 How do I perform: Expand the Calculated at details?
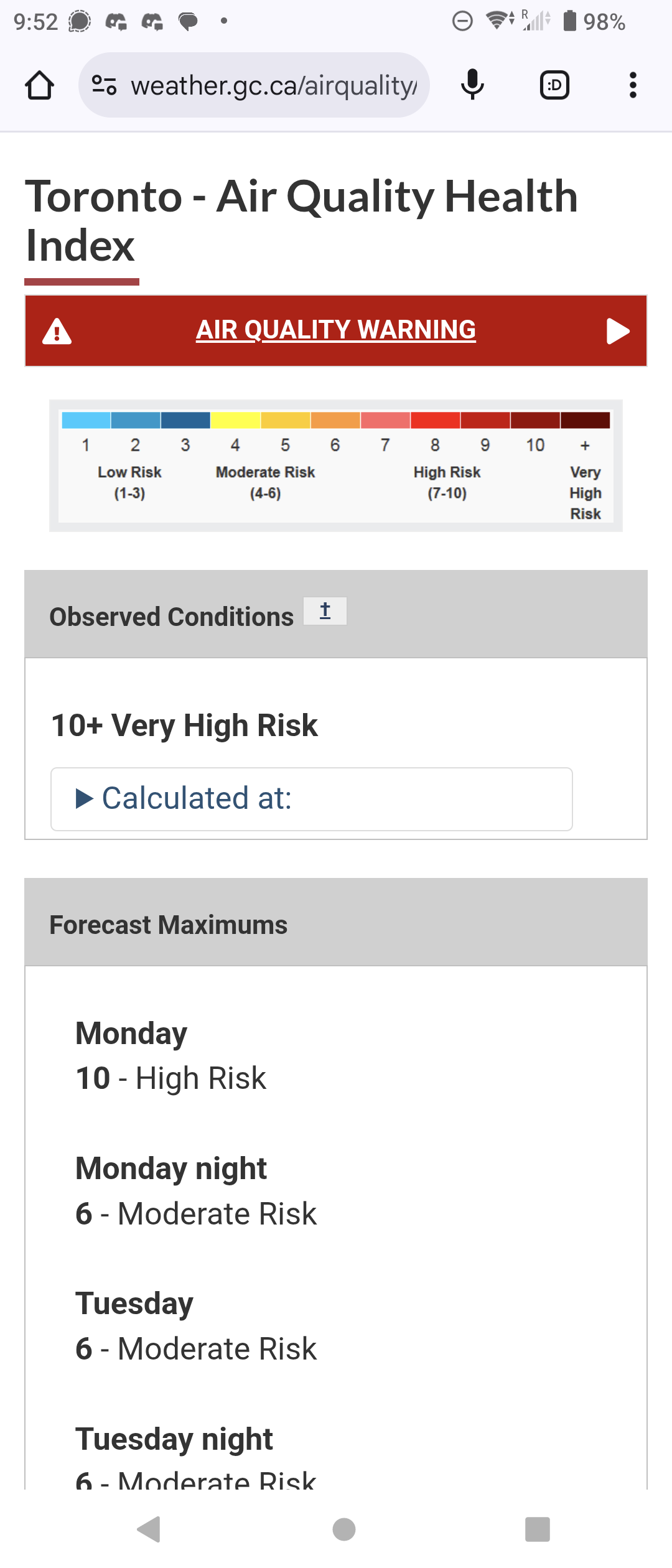312,799
